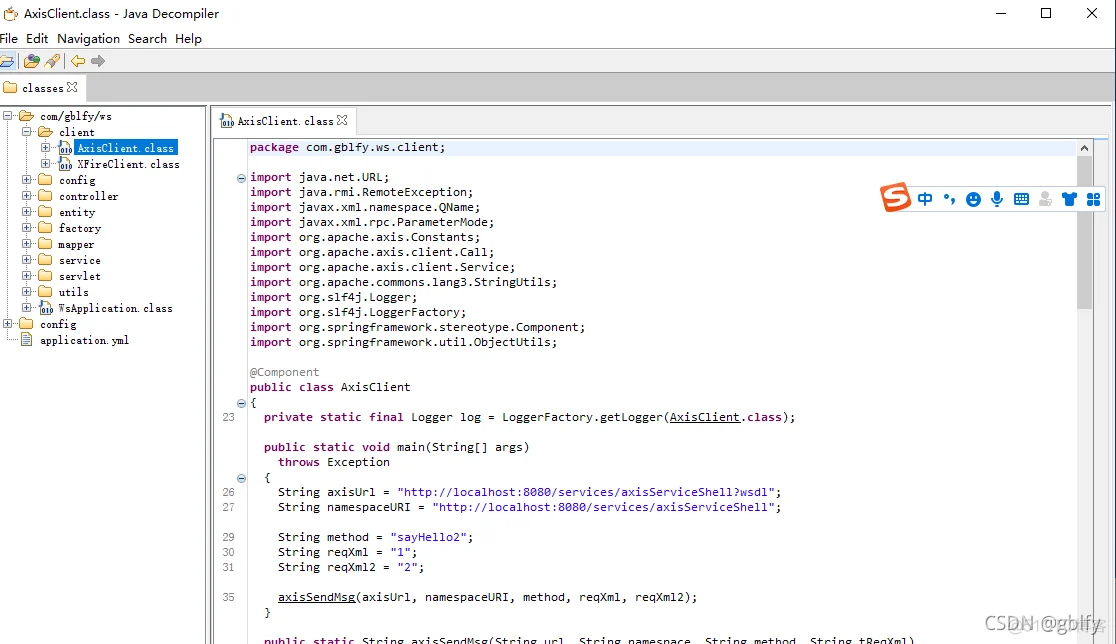
Task: Expand the AxisClient.class tree node
Action: pyautogui.click(x=46, y=148)
